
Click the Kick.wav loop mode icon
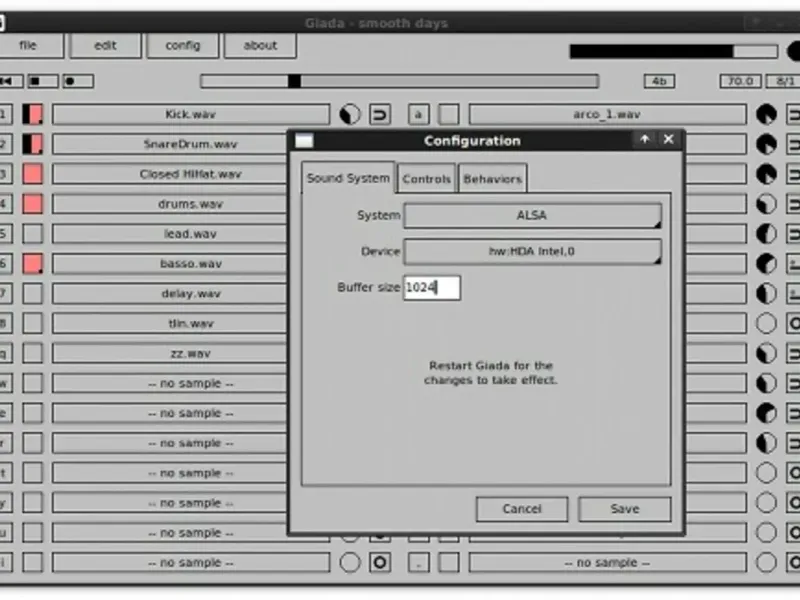[380, 114]
